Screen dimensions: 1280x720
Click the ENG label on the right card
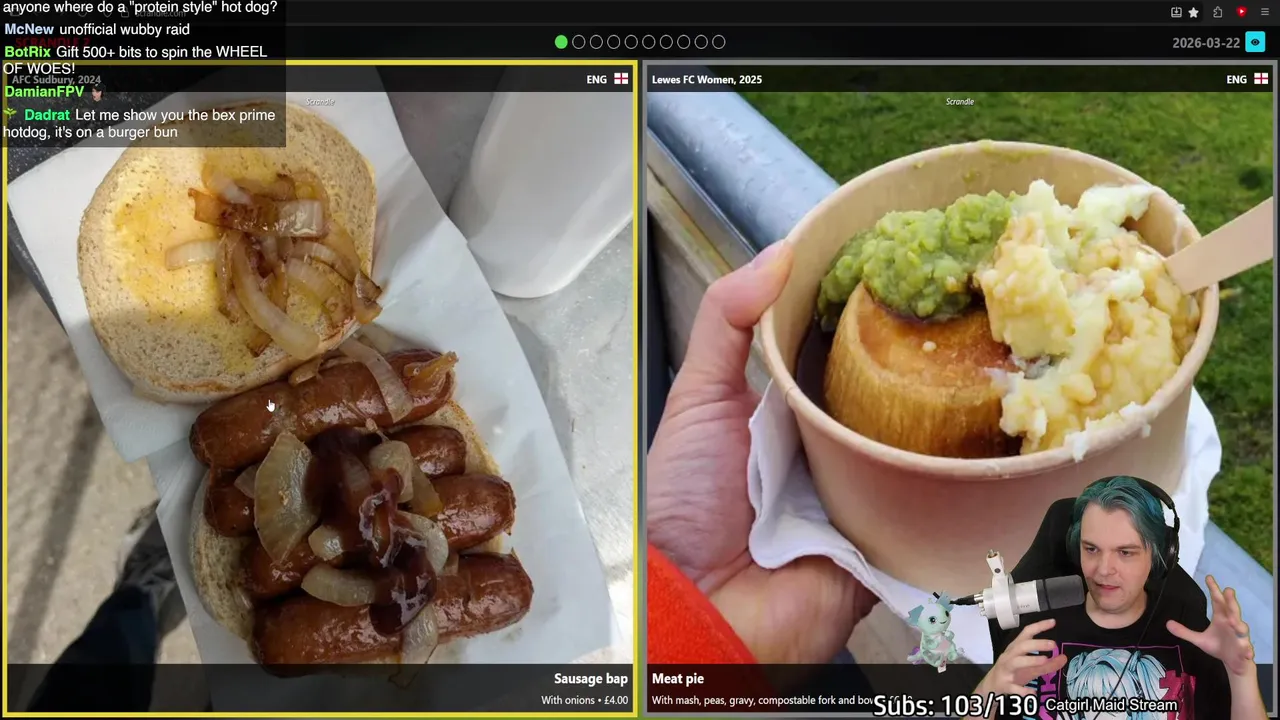tap(1237, 79)
